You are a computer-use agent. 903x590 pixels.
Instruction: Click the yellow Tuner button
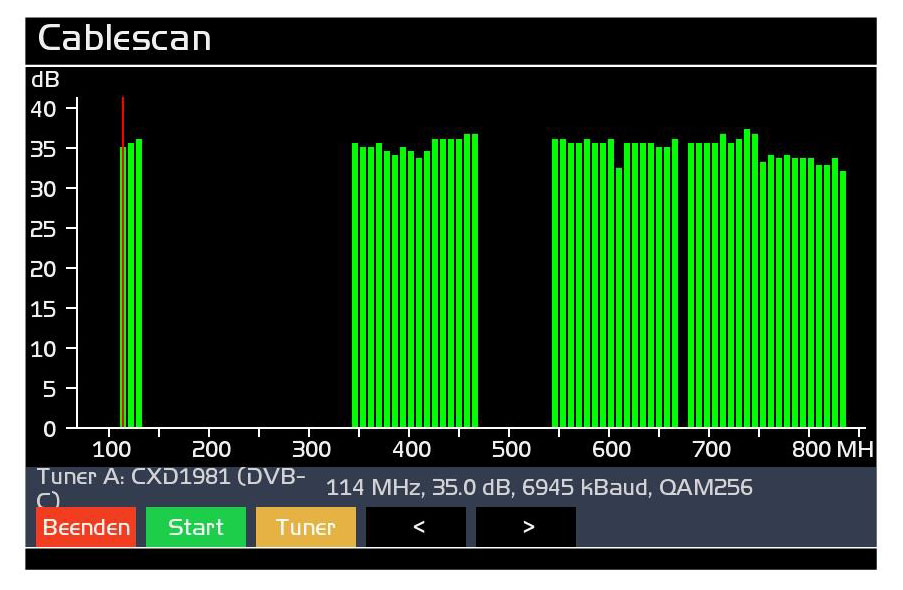point(305,527)
